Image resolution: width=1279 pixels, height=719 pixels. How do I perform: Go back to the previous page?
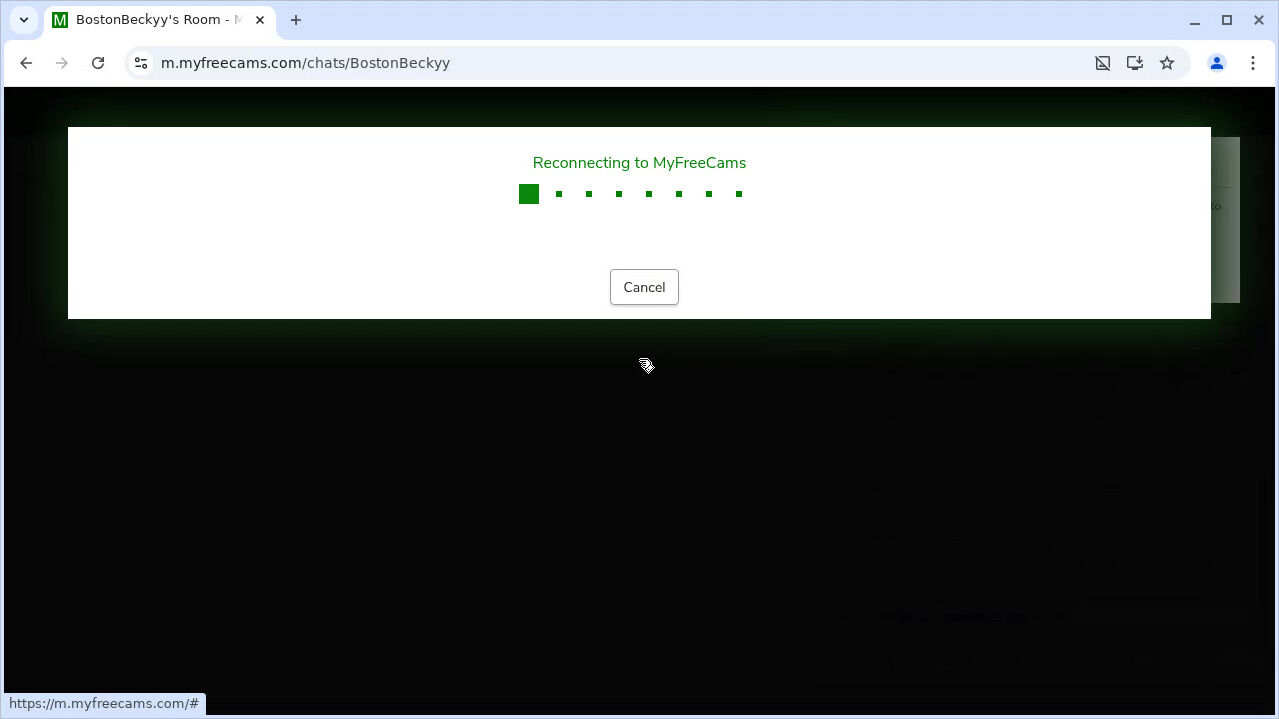(26, 63)
